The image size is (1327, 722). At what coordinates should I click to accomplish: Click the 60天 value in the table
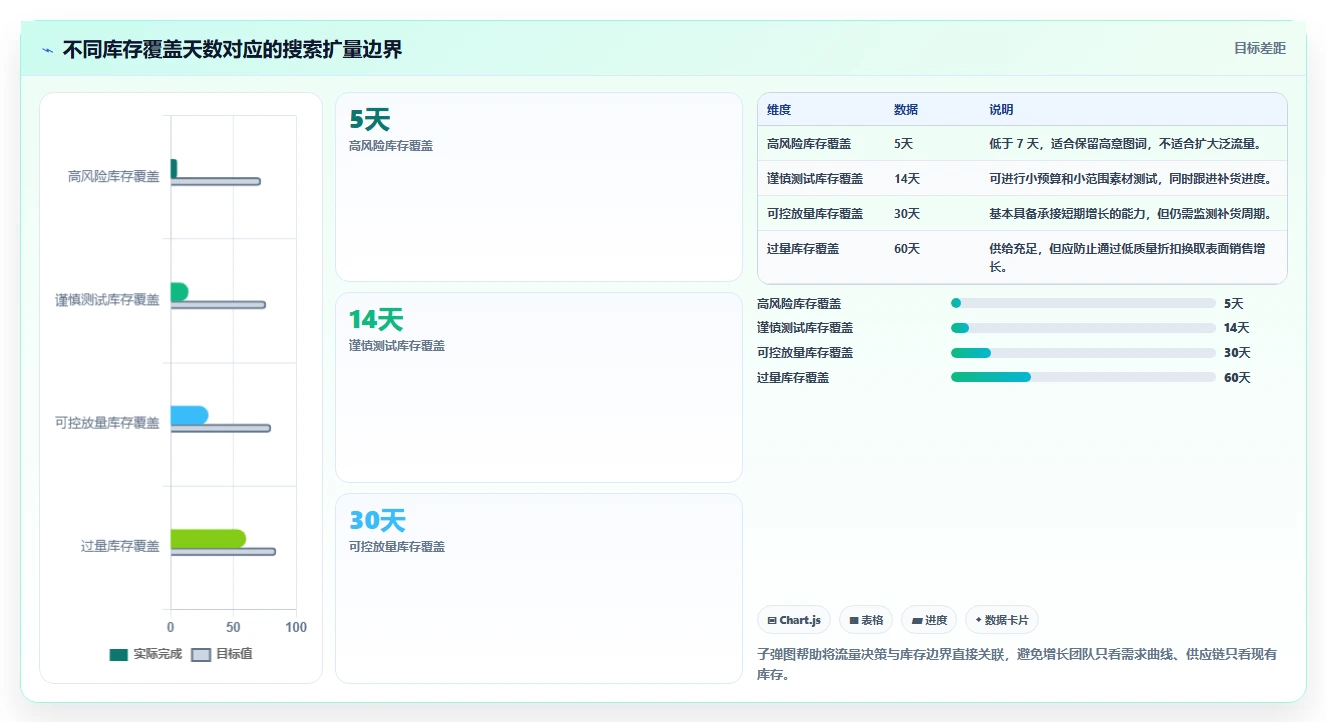(x=907, y=249)
